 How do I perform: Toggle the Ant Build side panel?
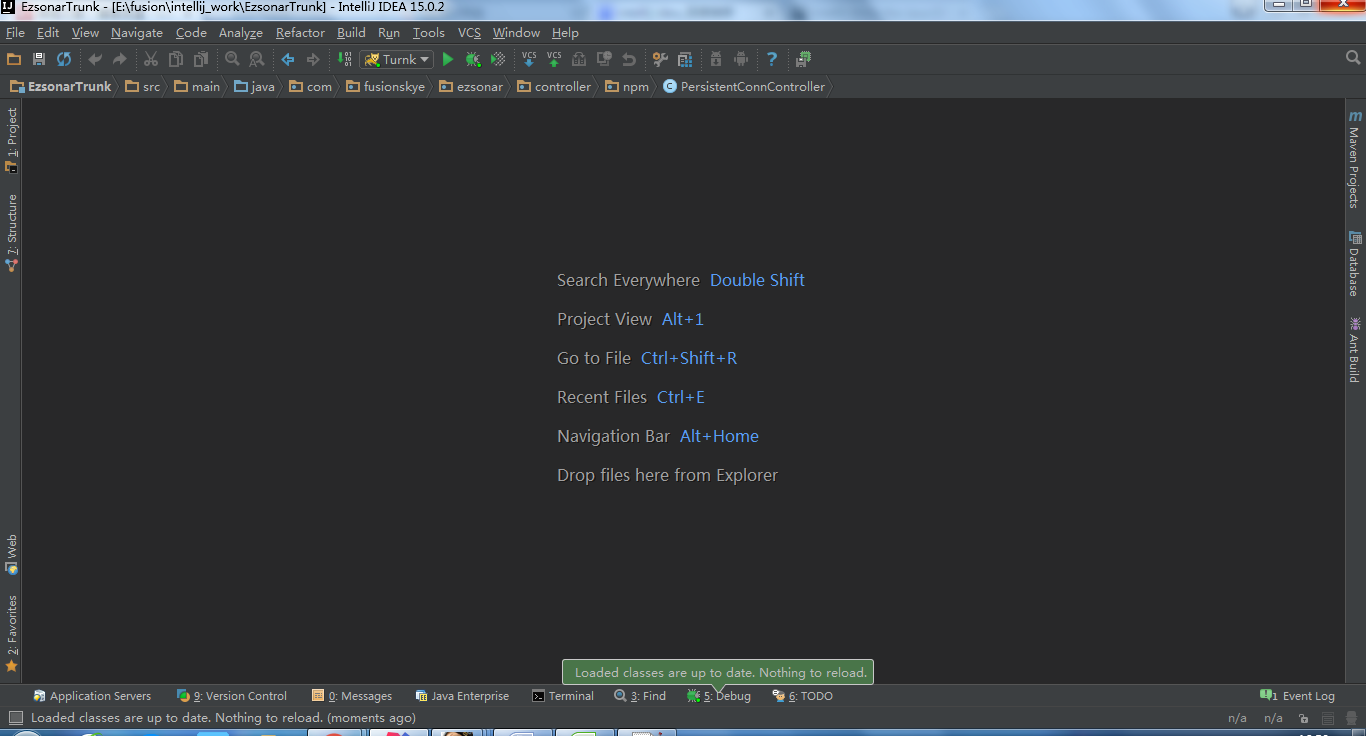coord(1354,350)
